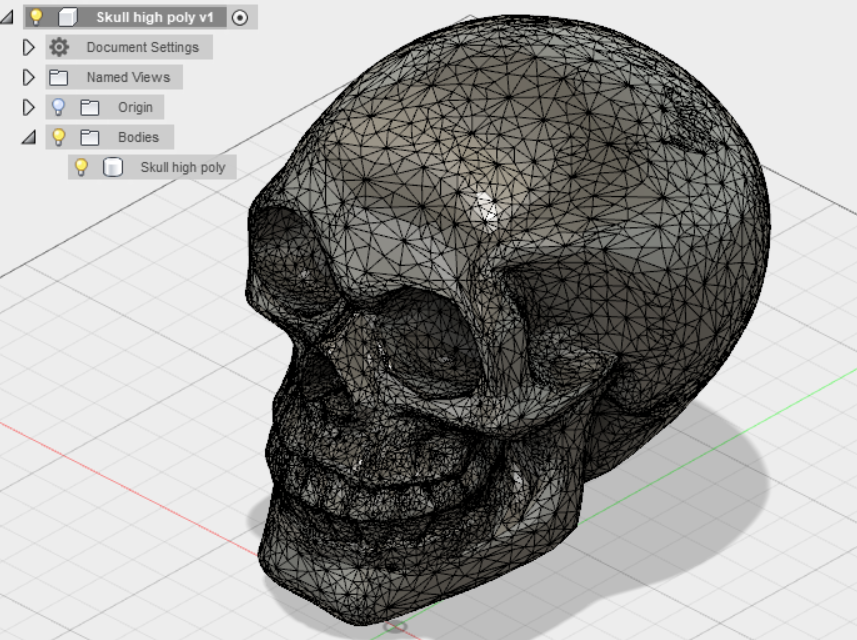The image size is (857, 640).
Task: Expand the Document Settings node
Action: 30,47
